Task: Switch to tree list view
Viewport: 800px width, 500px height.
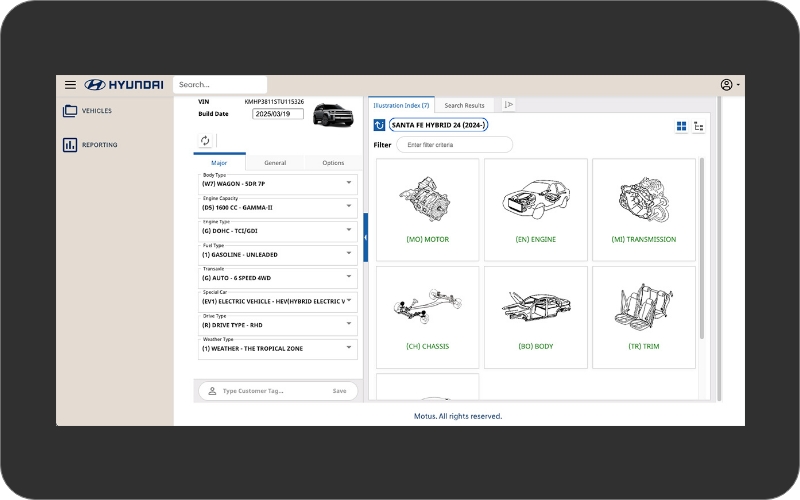Action: click(x=698, y=126)
